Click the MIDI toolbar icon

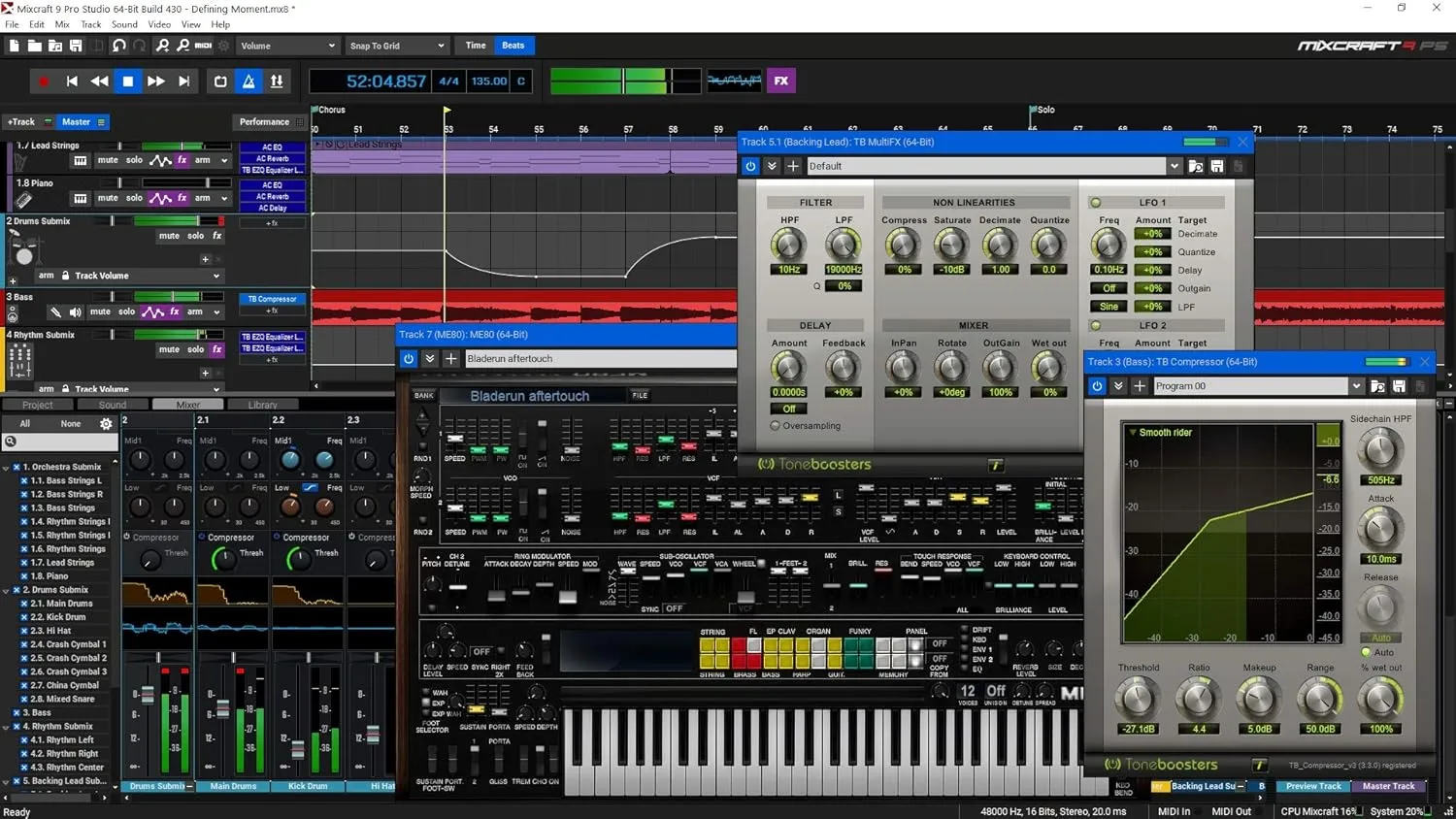[x=203, y=44]
